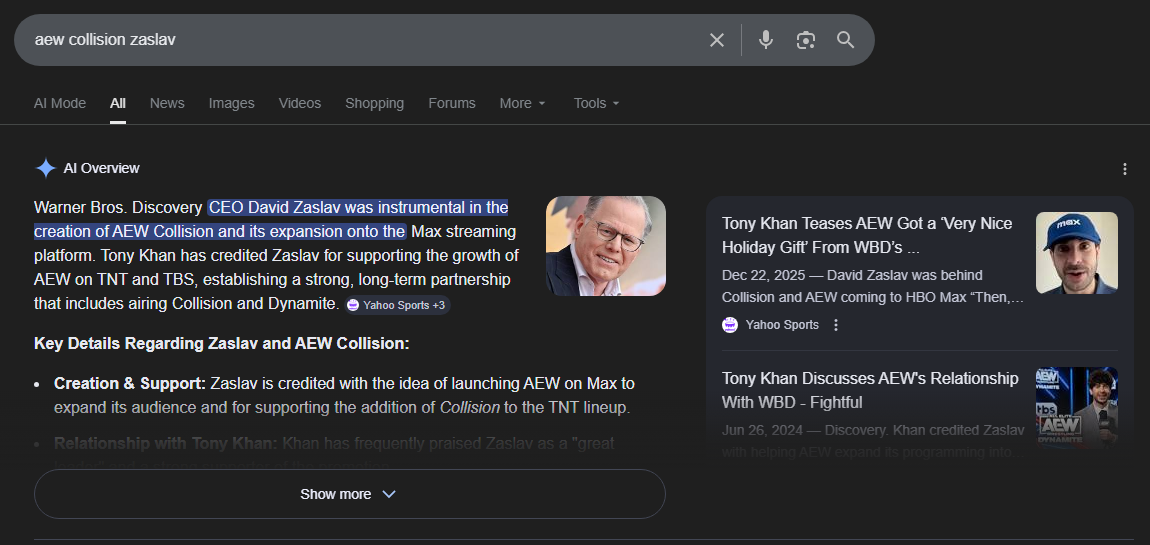The width and height of the screenshot is (1150, 545).
Task: Expand the AI Overview with Show more
Action: [x=349, y=494]
